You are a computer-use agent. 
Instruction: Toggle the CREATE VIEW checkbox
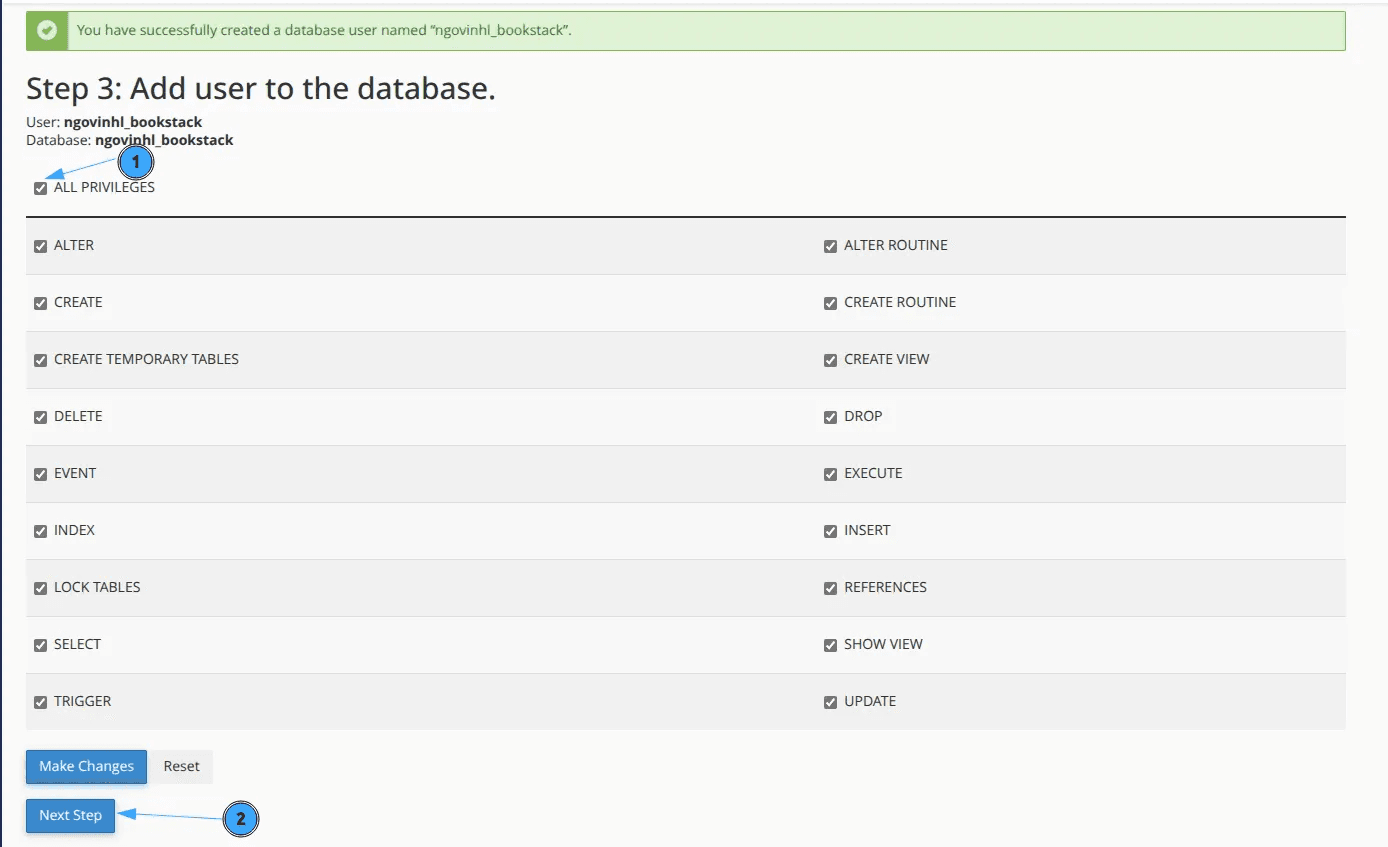point(830,360)
